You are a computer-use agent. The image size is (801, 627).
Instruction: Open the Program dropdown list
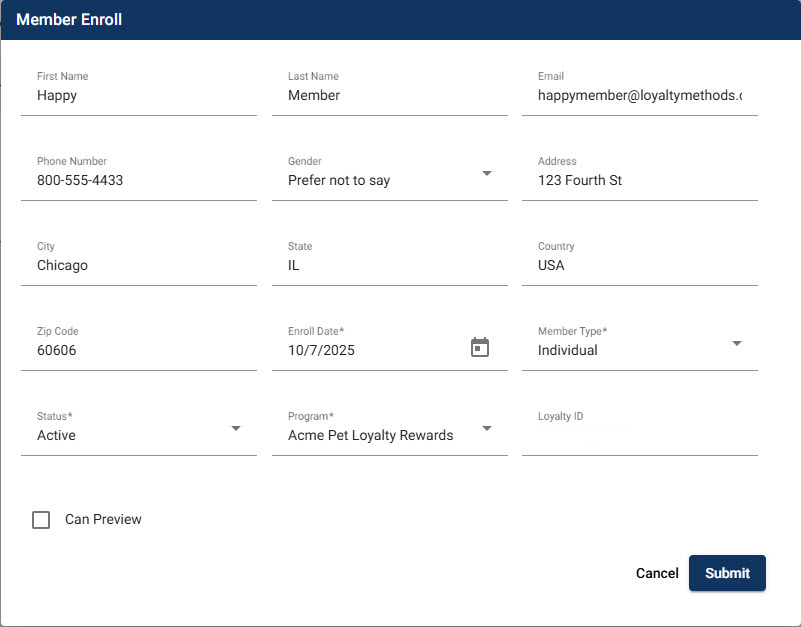[487, 429]
